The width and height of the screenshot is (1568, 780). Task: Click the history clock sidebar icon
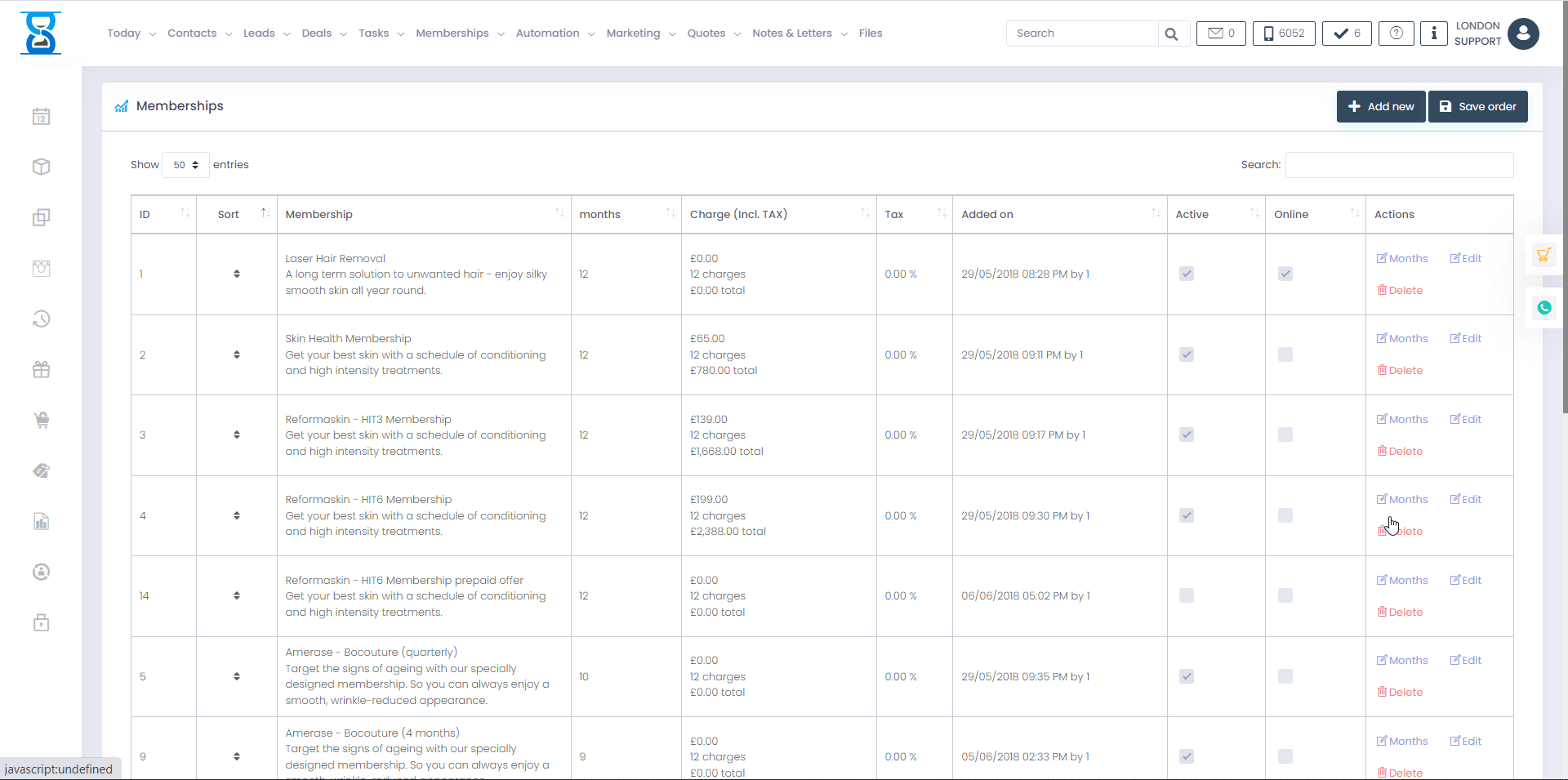[41, 319]
